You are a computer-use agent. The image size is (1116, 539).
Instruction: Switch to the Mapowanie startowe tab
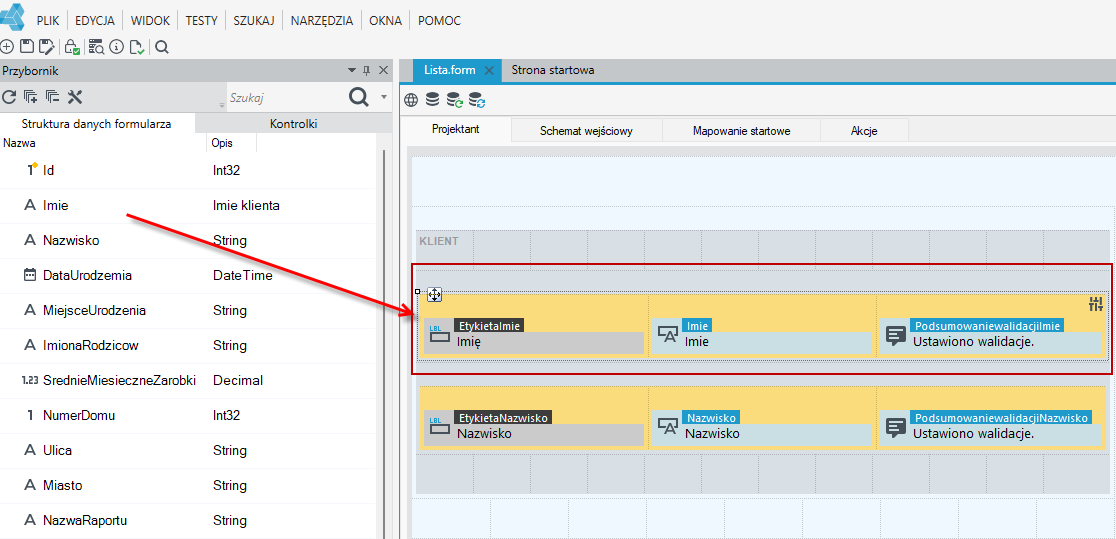pos(742,131)
